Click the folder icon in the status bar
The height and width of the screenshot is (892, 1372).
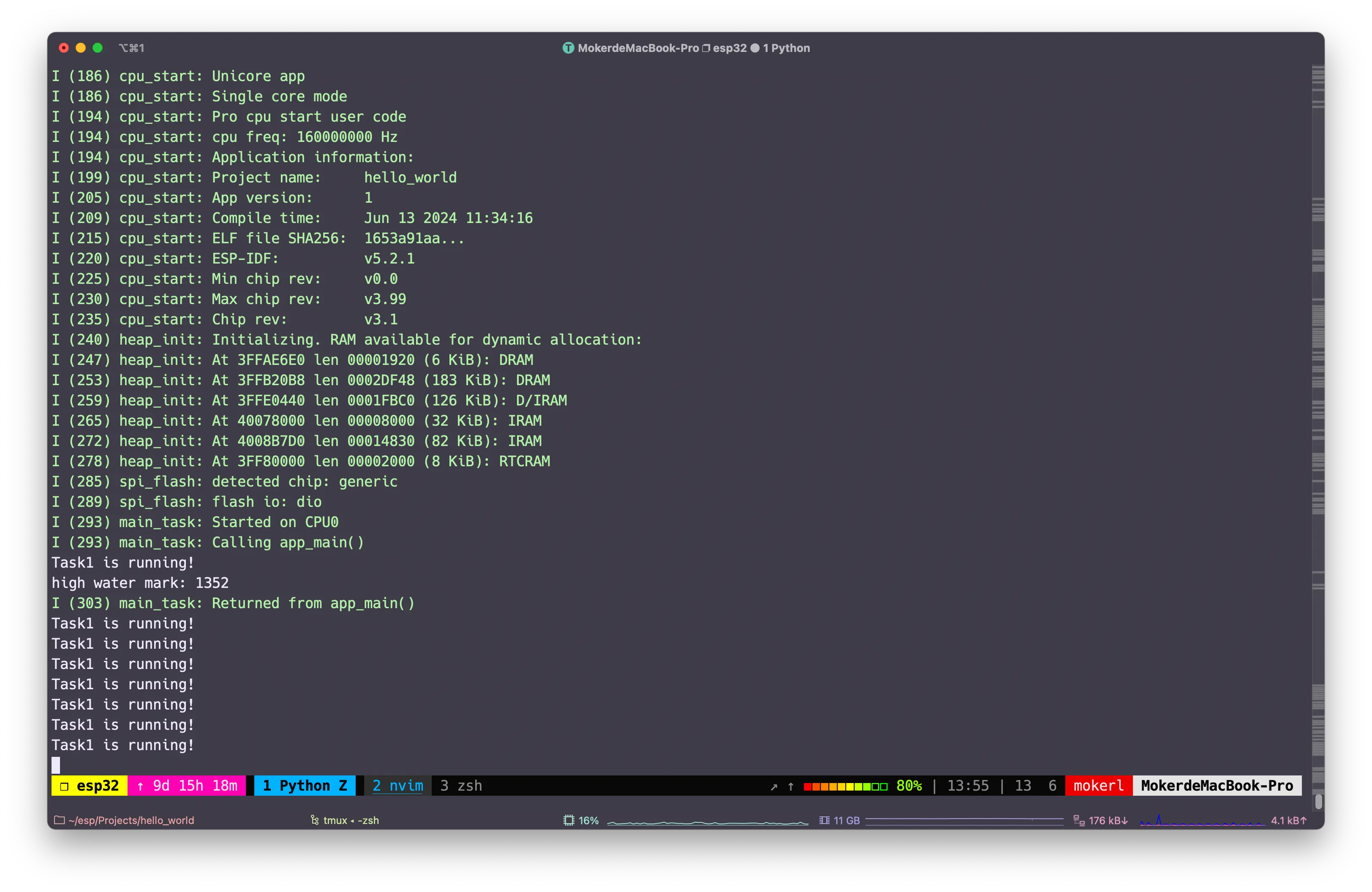point(59,819)
